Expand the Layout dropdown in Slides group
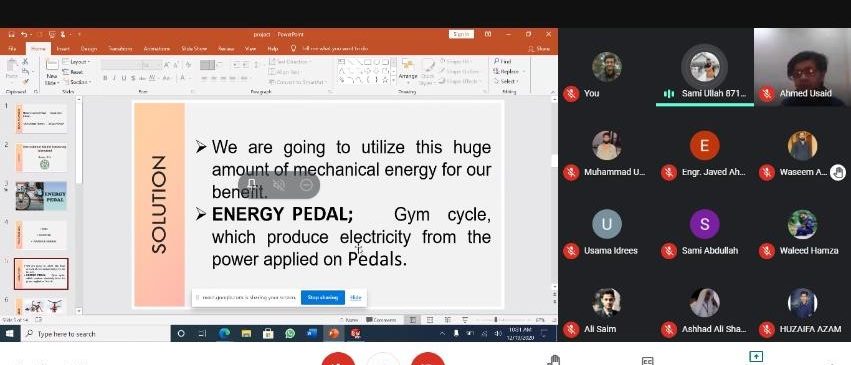Screen dimensions: 851x365 click(x=76, y=62)
